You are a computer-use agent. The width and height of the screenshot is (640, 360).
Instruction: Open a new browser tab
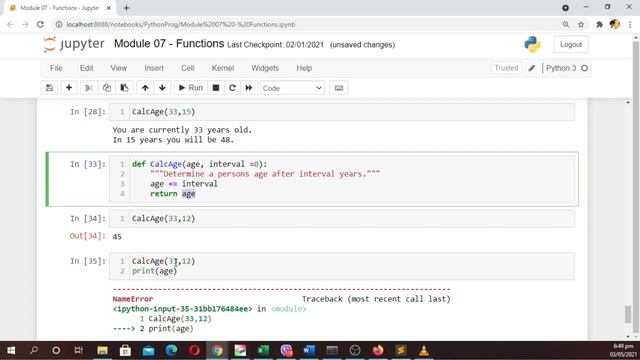click(126, 8)
